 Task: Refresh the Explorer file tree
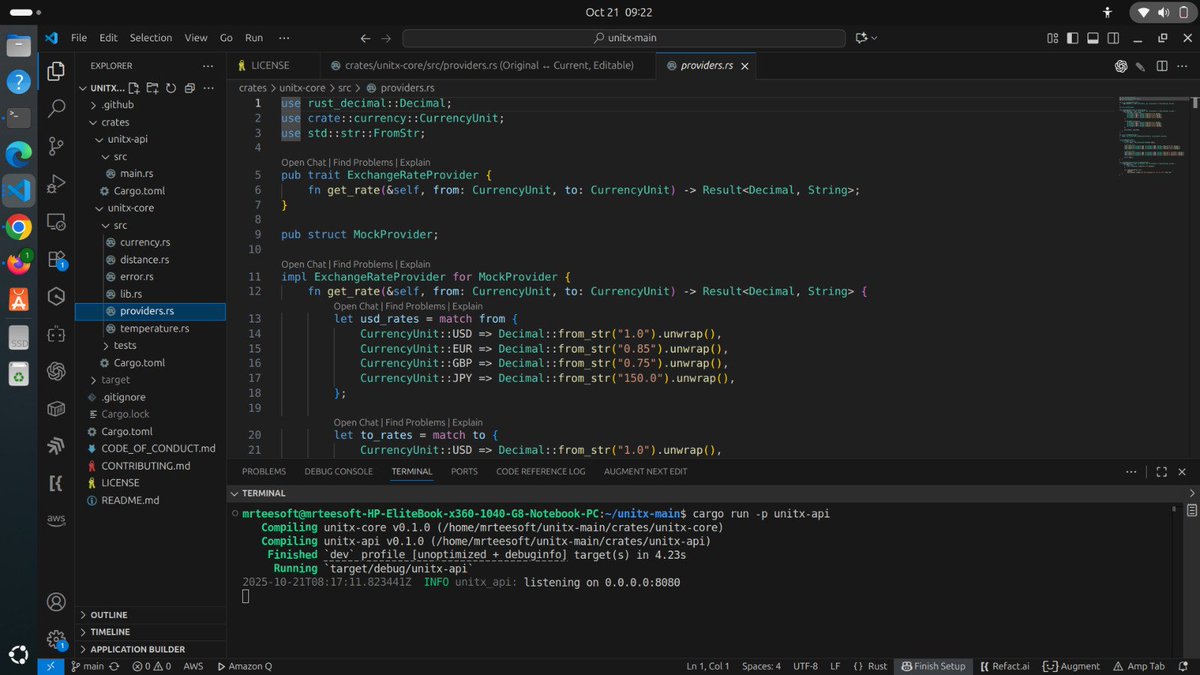(x=171, y=88)
